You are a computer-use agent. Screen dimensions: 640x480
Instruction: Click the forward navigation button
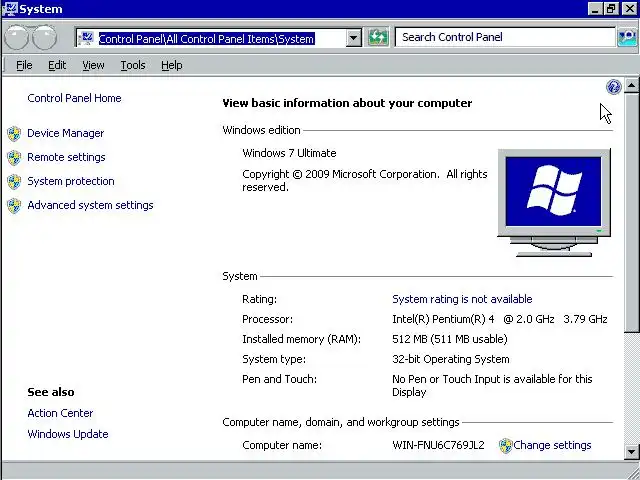pyautogui.click(x=44, y=38)
